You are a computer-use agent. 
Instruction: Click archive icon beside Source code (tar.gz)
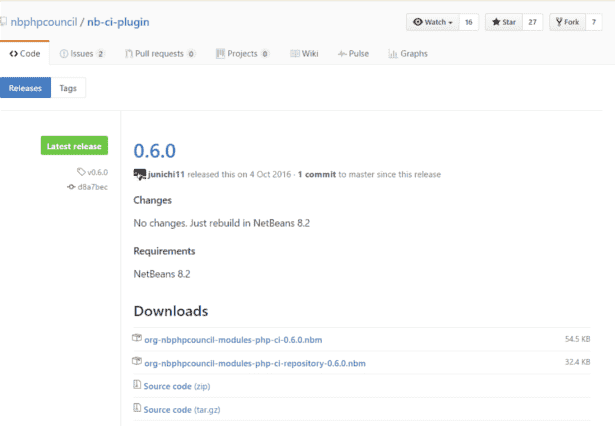[x=137, y=408]
